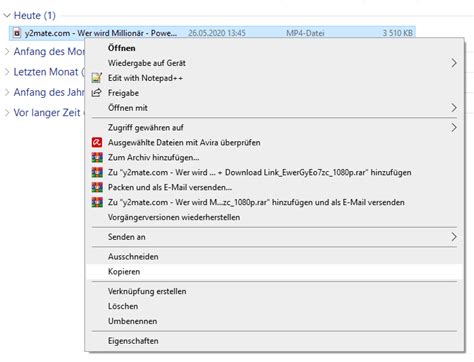Image resolution: width=474 pixels, height=362 pixels.
Task: Open submenu arrow for Senden an
Action: [454, 237]
